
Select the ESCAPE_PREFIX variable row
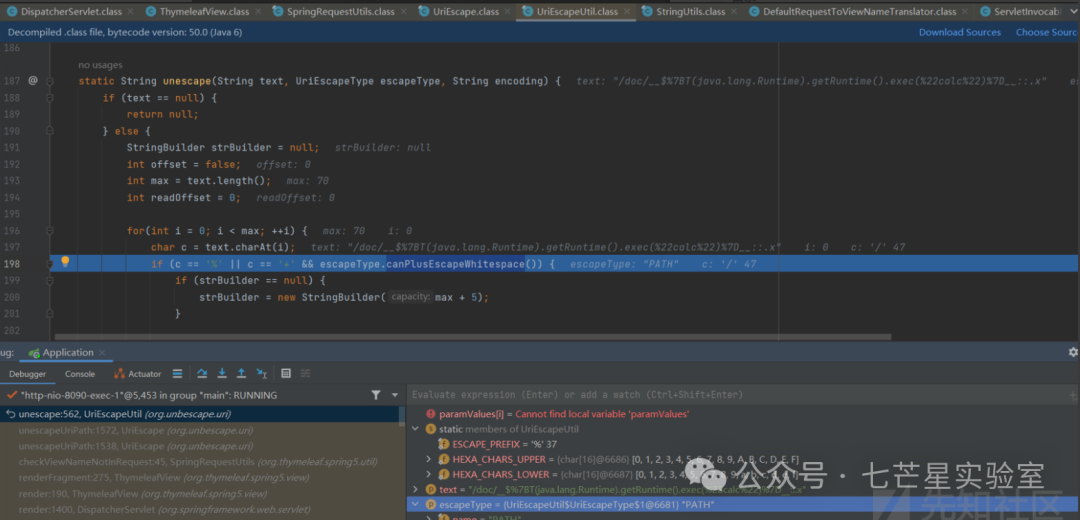click(743, 444)
